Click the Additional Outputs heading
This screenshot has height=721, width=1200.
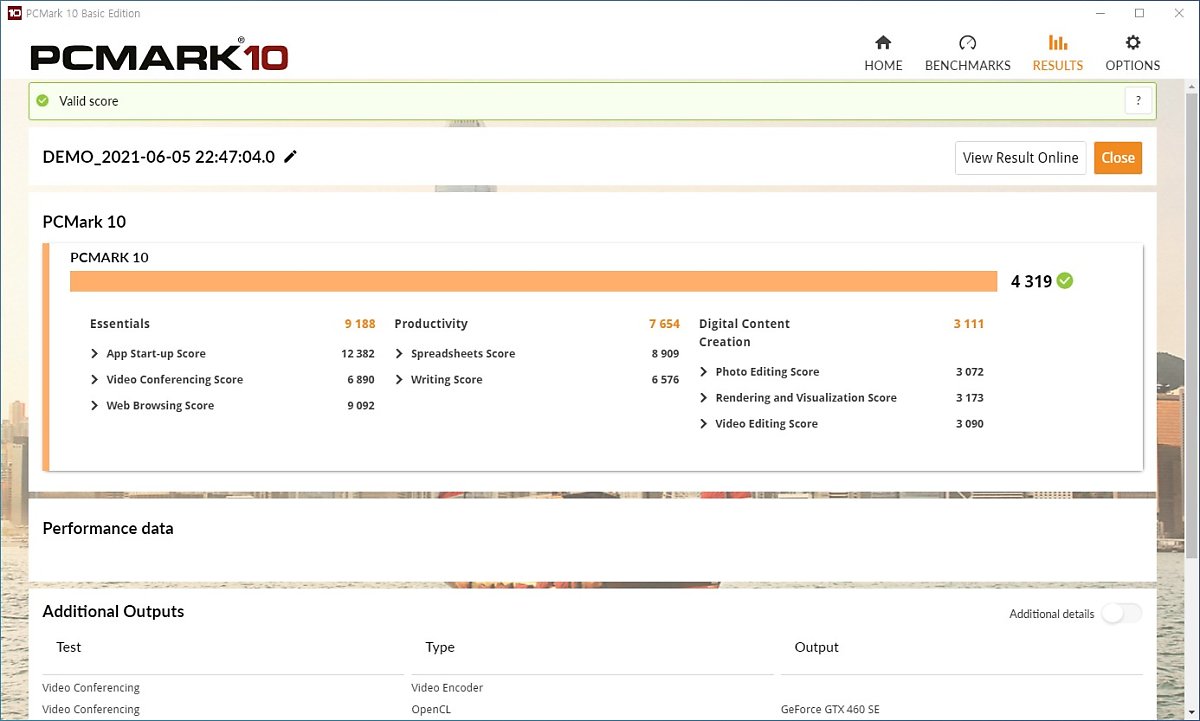tap(113, 611)
